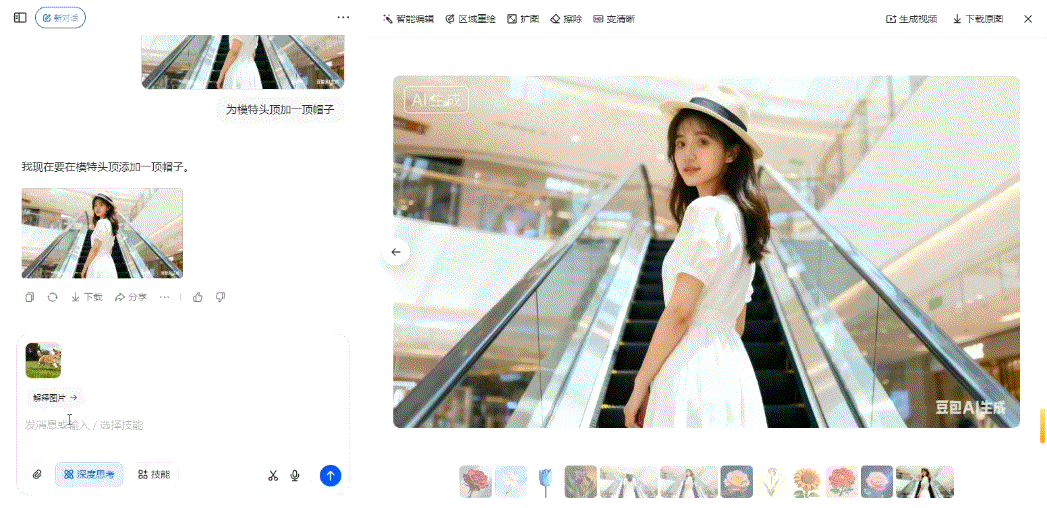The image size is (1047, 508).
Task: Copy the reply with the copy icon
Action: coord(29,297)
